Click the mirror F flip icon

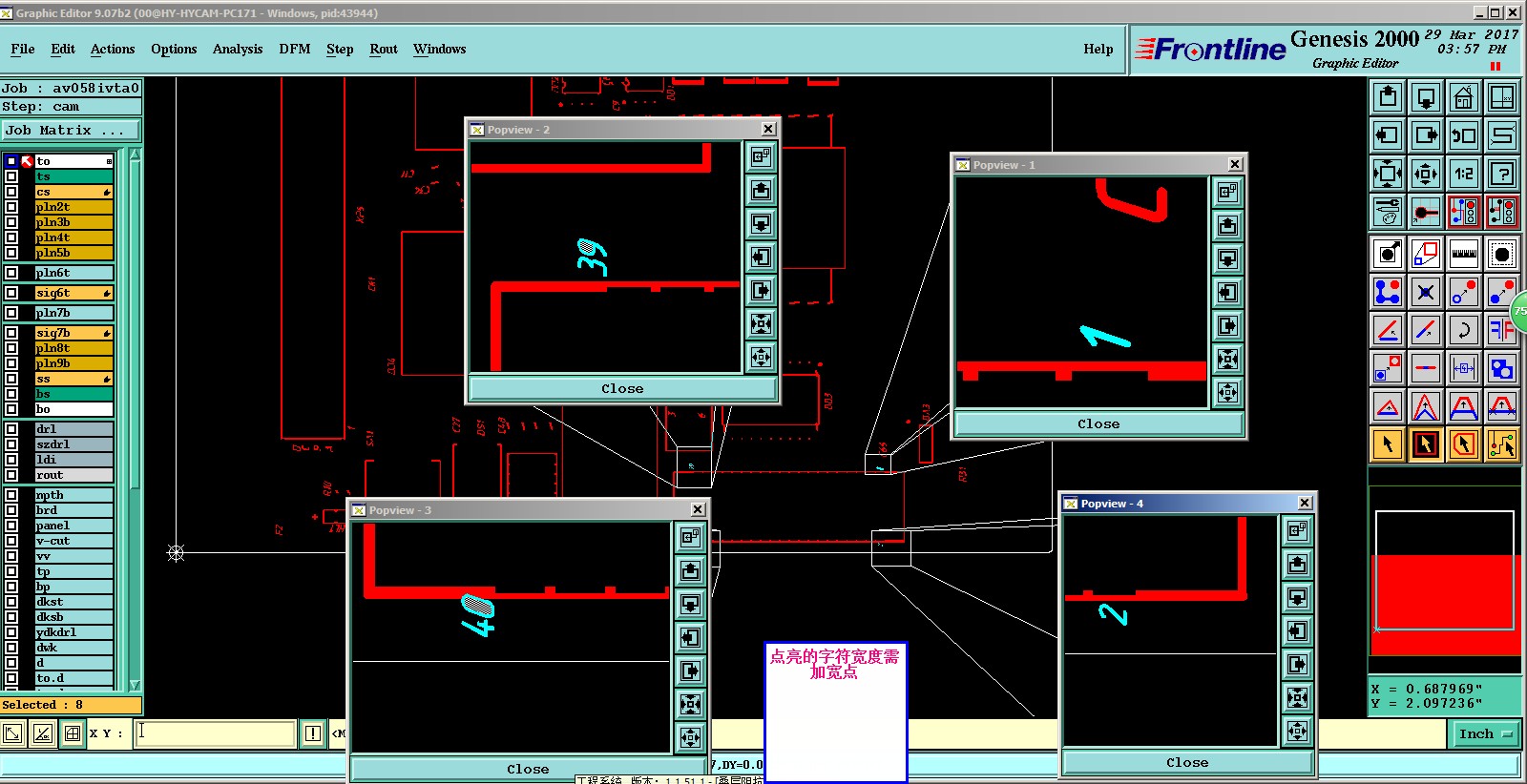[x=1502, y=330]
